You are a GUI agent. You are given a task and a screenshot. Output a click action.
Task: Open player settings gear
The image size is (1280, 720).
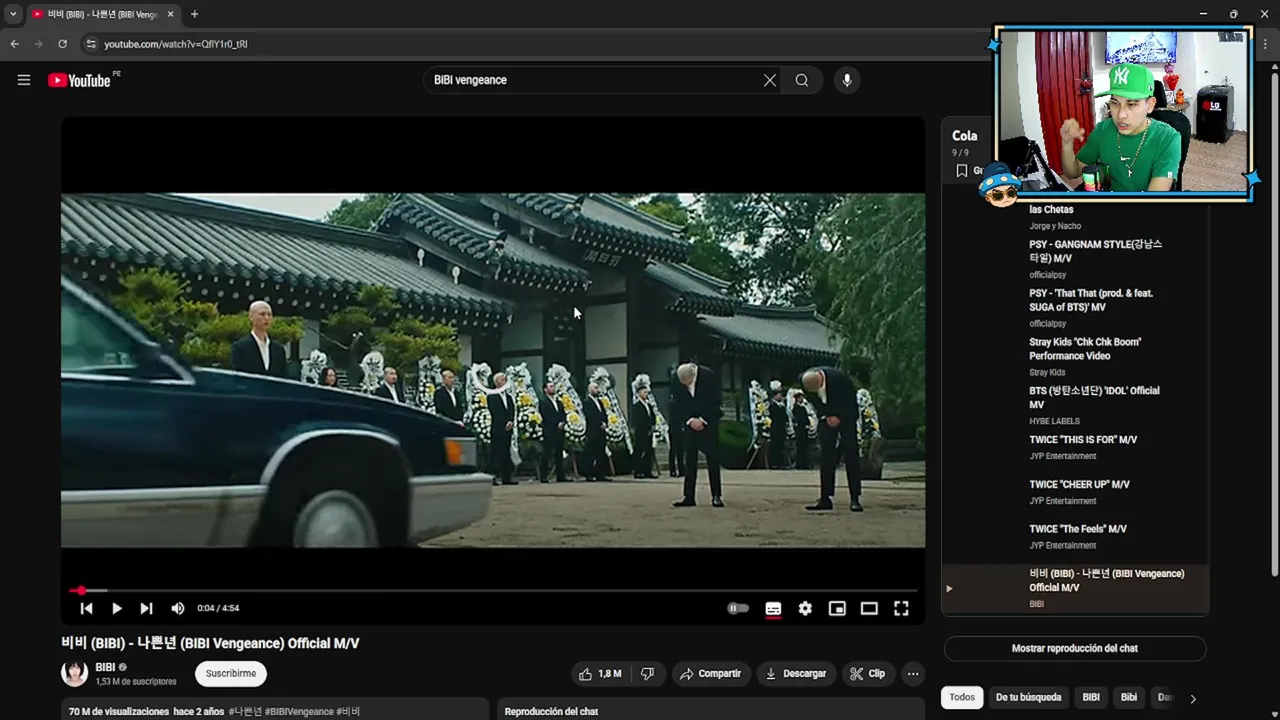click(805, 608)
